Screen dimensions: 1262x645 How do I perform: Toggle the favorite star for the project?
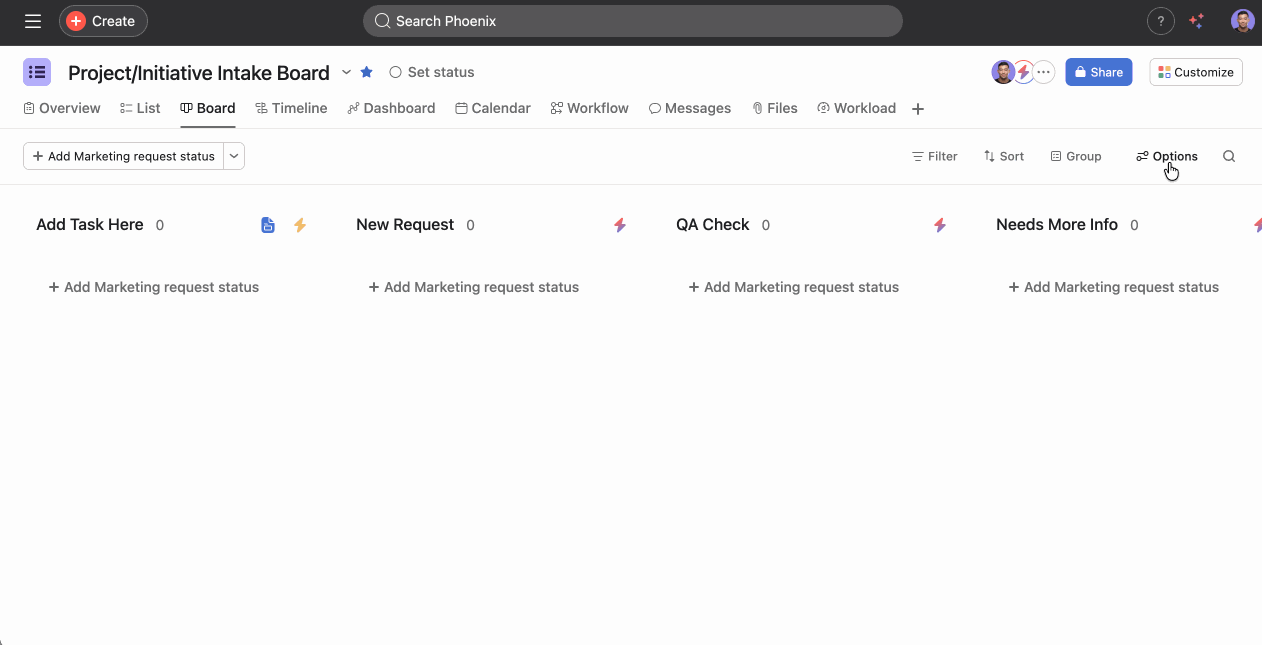tap(367, 72)
